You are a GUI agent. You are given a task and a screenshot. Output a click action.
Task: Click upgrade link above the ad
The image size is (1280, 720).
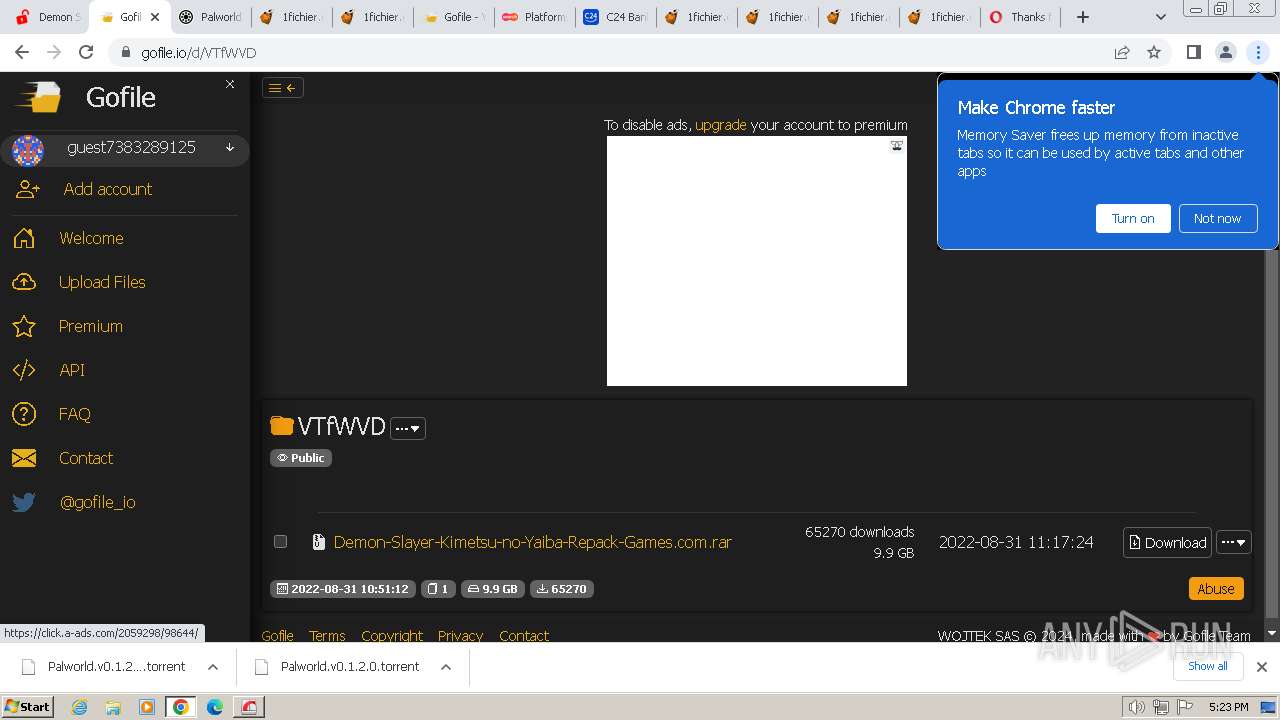click(x=721, y=125)
